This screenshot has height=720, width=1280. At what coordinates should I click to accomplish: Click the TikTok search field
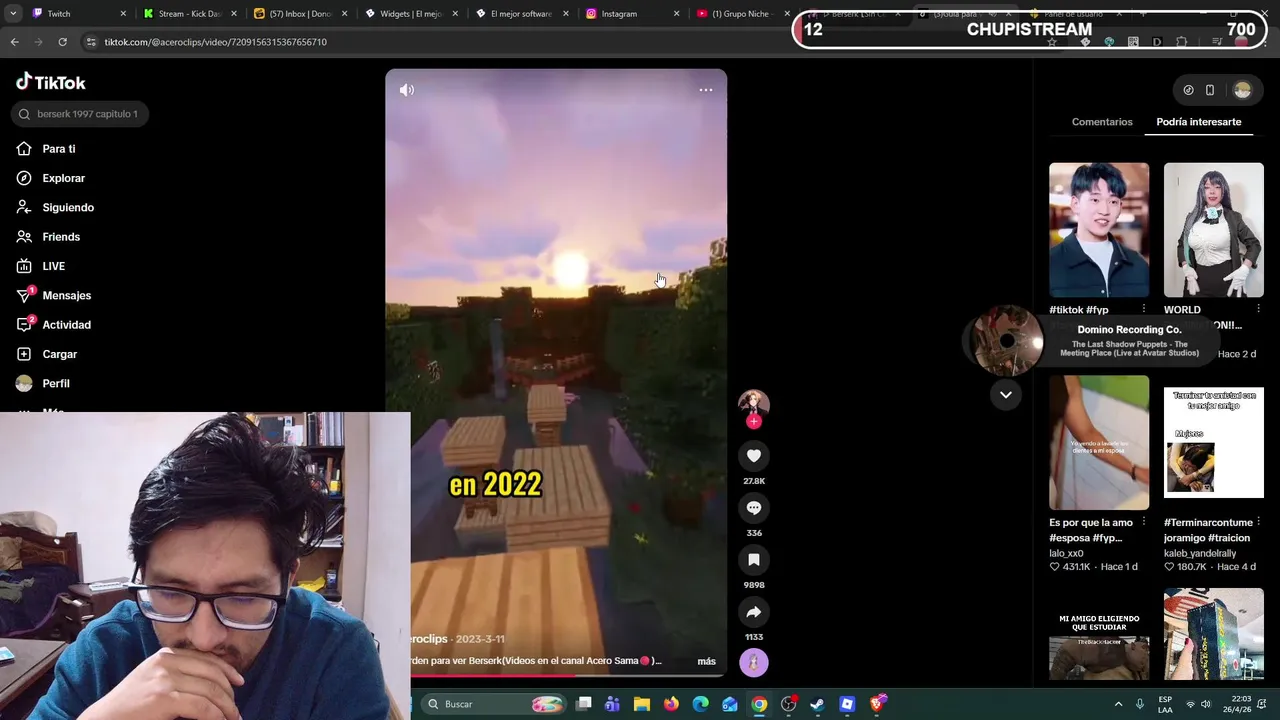(x=81, y=114)
